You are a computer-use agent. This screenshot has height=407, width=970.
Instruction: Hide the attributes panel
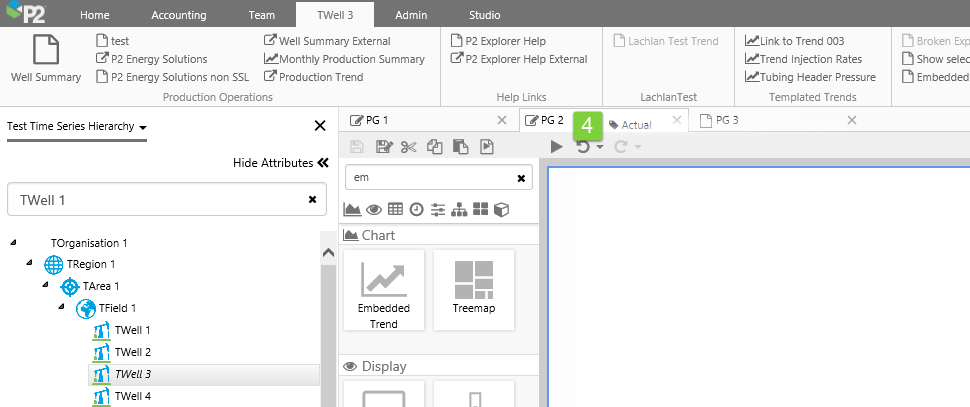point(281,163)
